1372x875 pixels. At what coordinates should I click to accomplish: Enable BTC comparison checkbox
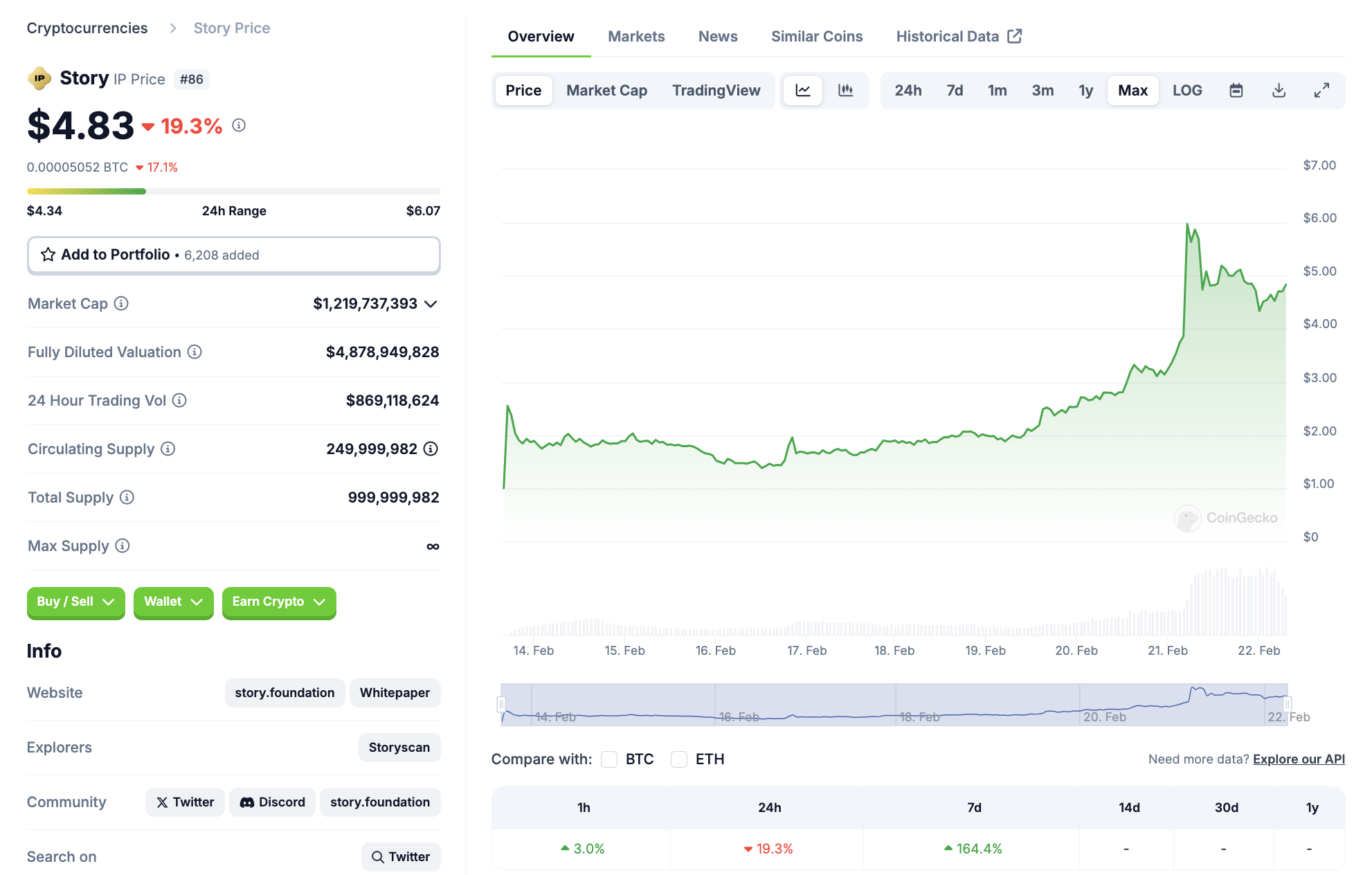(609, 759)
